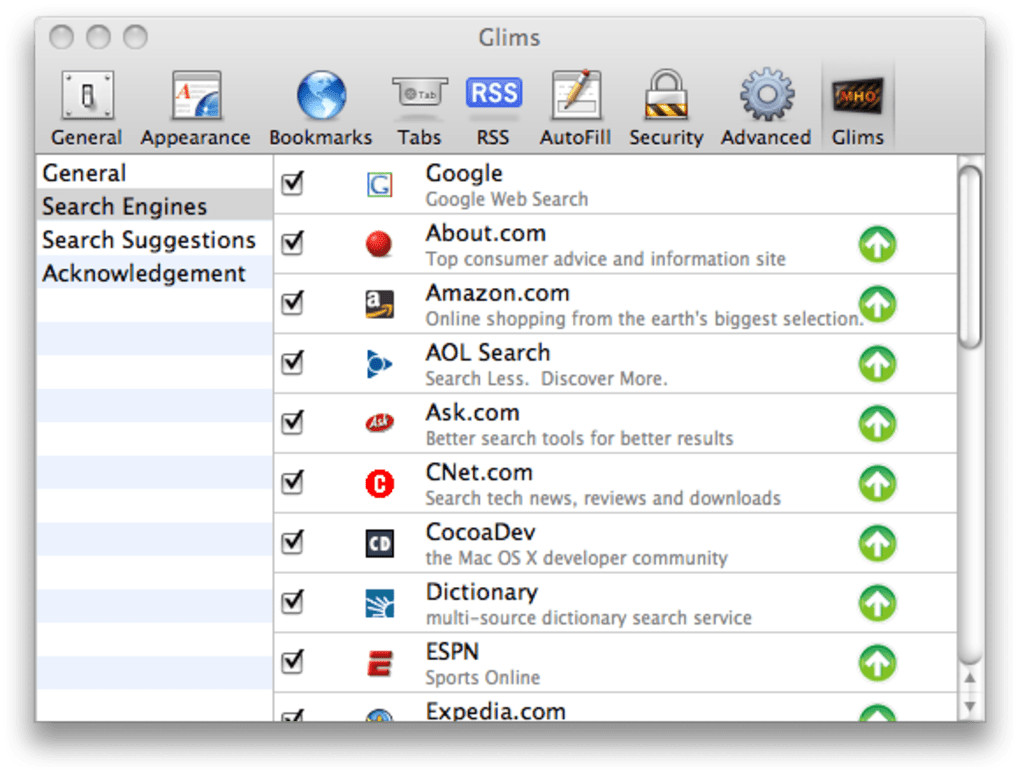Open the General preferences toolbar icon
Screen dimensions: 1020x774
[x=87, y=107]
